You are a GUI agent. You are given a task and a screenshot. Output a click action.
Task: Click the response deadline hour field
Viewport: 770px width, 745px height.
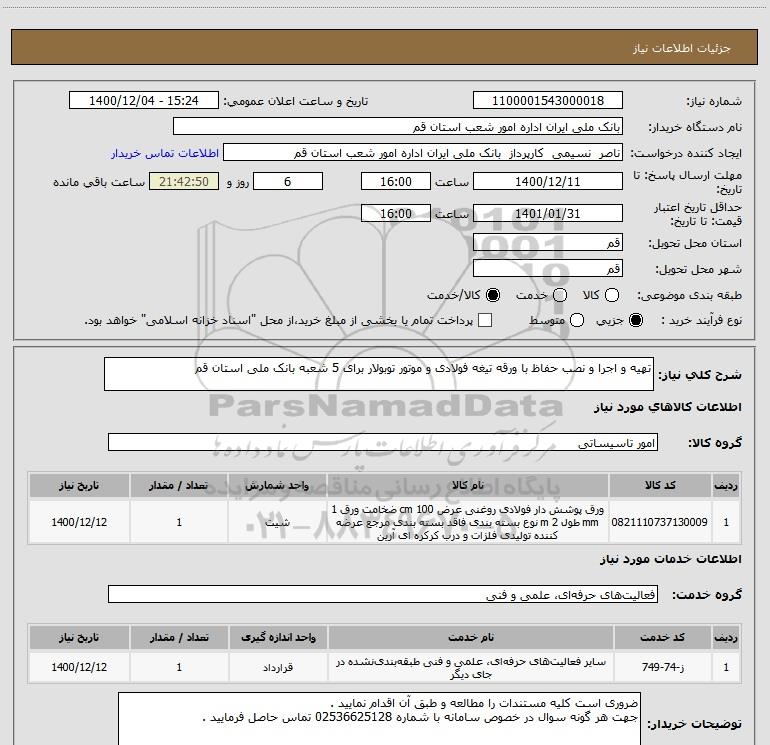(x=396, y=181)
